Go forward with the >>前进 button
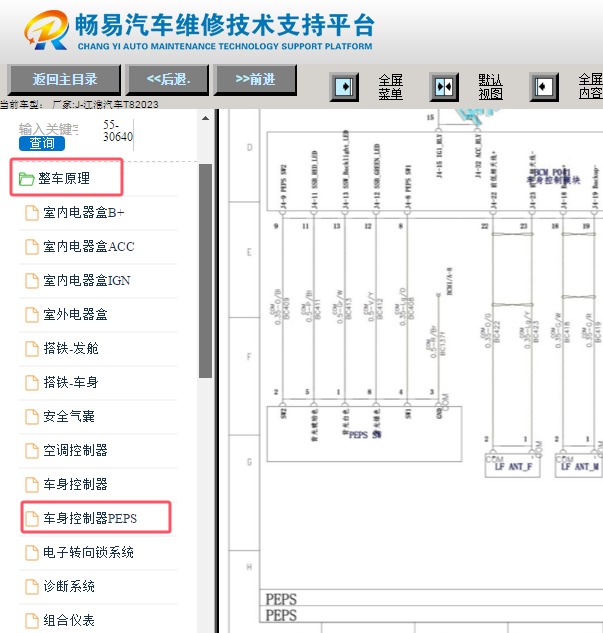603x633 pixels. click(255, 80)
